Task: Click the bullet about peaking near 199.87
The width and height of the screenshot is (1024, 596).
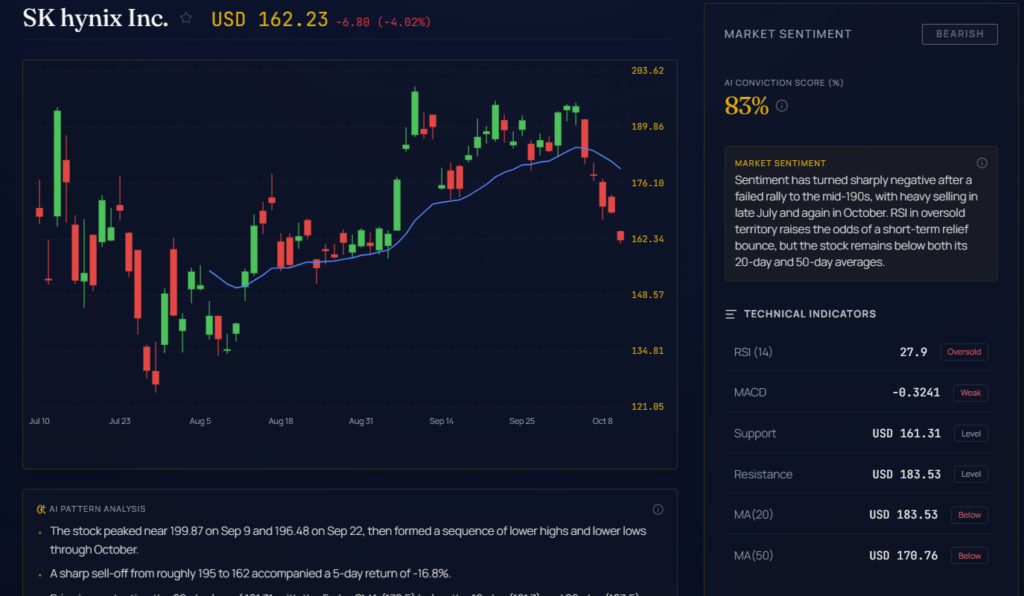Action: pos(348,540)
